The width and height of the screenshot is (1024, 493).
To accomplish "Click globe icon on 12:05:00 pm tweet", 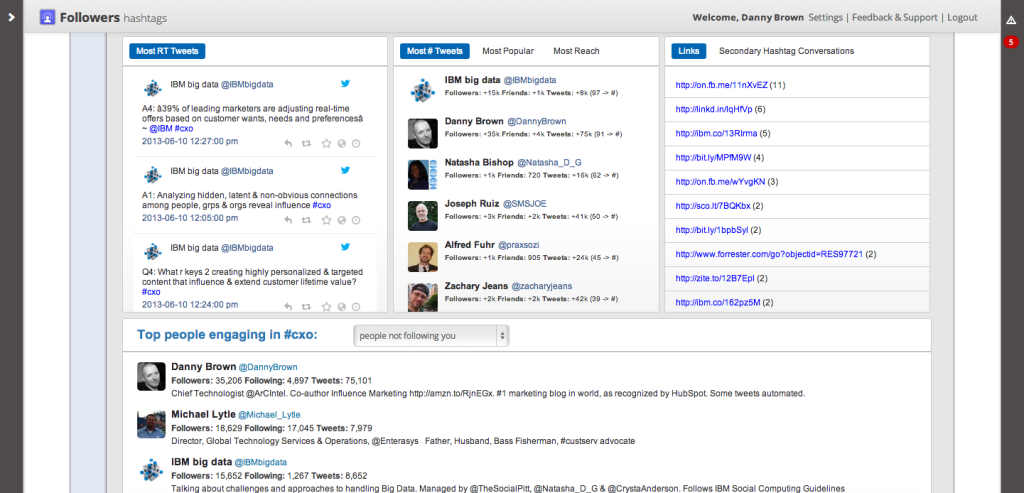I will [x=342, y=220].
